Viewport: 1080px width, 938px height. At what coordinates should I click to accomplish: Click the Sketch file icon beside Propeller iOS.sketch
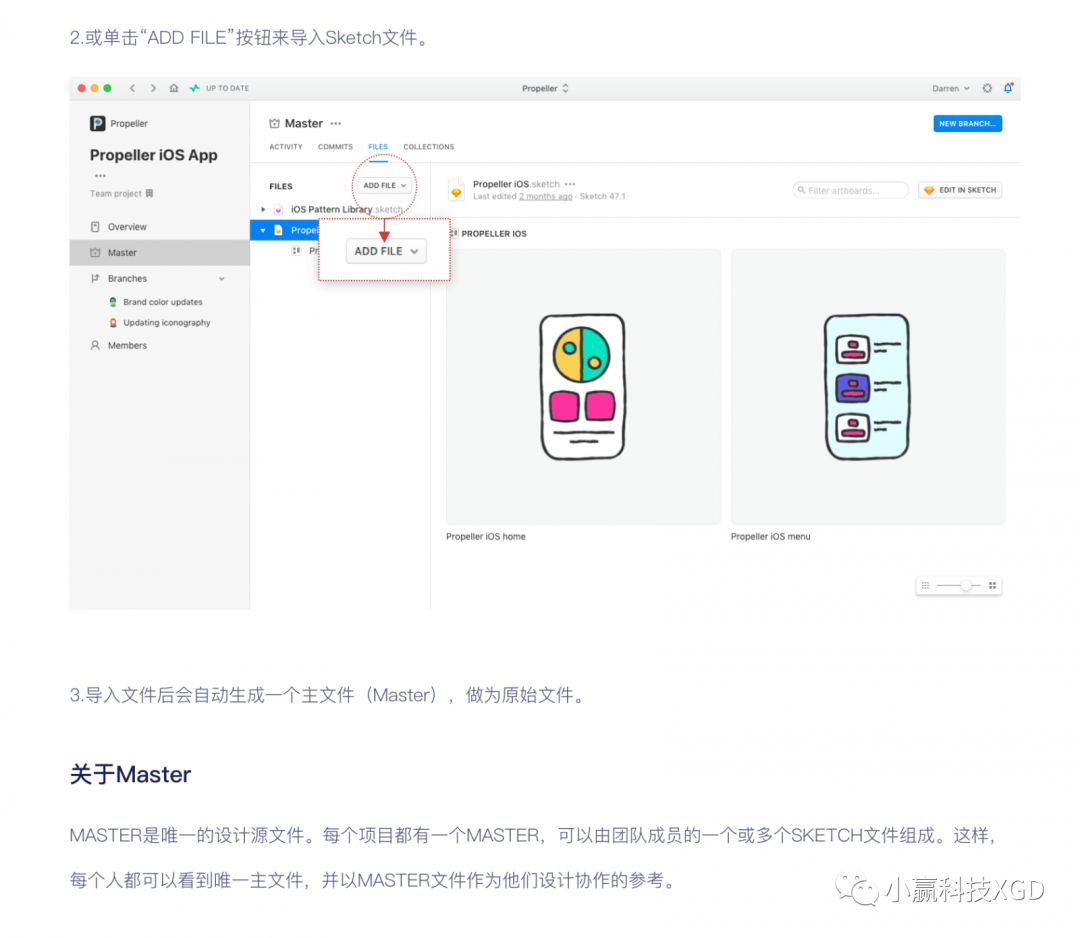click(x=456, y=190)
